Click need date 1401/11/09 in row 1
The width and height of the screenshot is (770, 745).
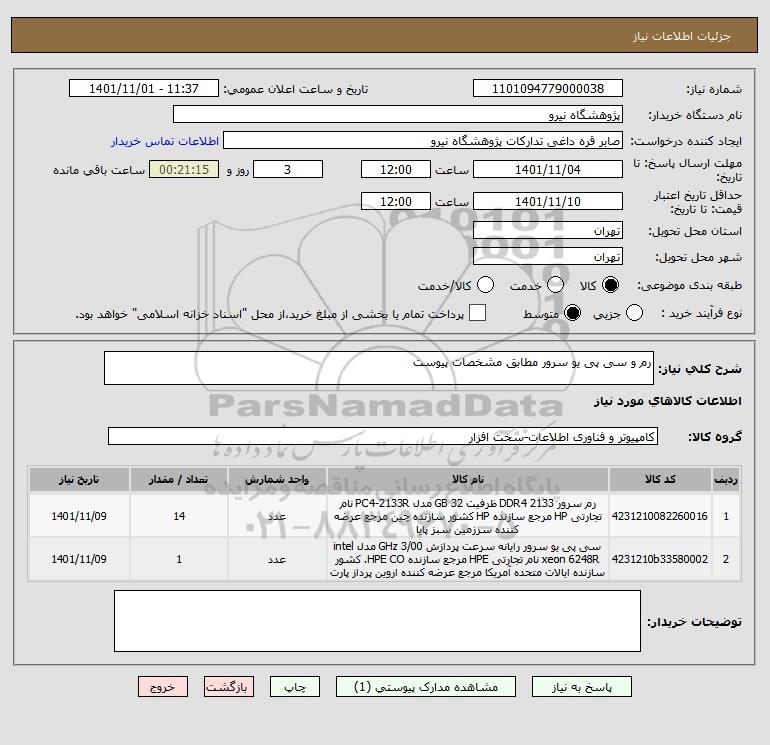pyautogui.click(x=79, y=516)
